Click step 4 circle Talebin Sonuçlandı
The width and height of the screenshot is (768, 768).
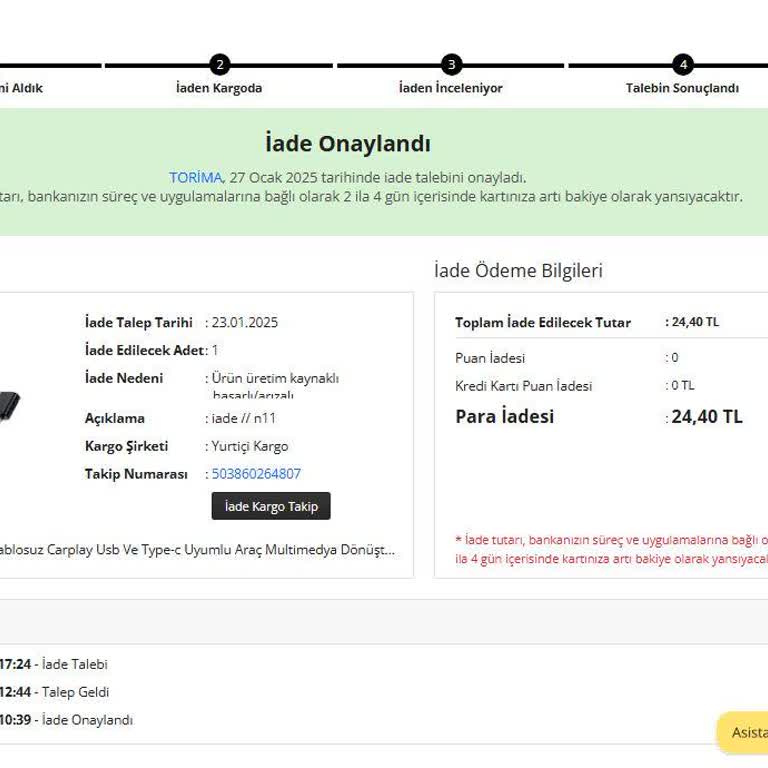[x=683, y=65]
